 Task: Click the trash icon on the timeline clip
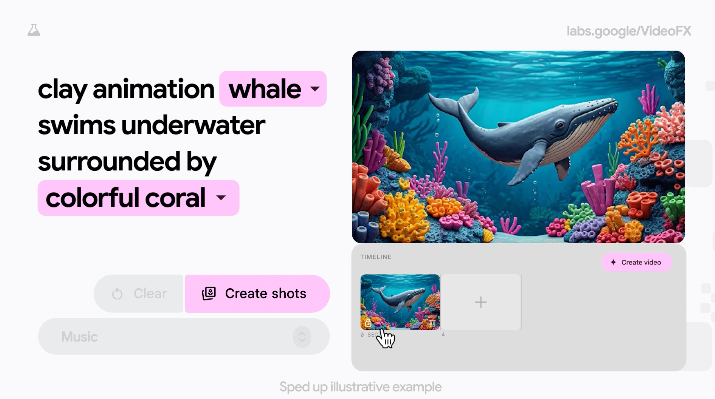click(432, 323)
